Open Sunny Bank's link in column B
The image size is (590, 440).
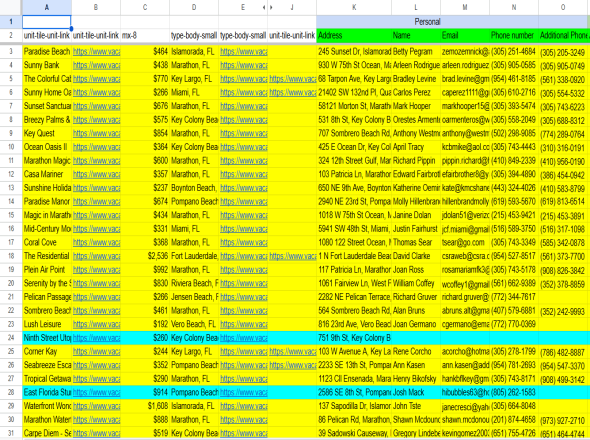click(96, 65)
